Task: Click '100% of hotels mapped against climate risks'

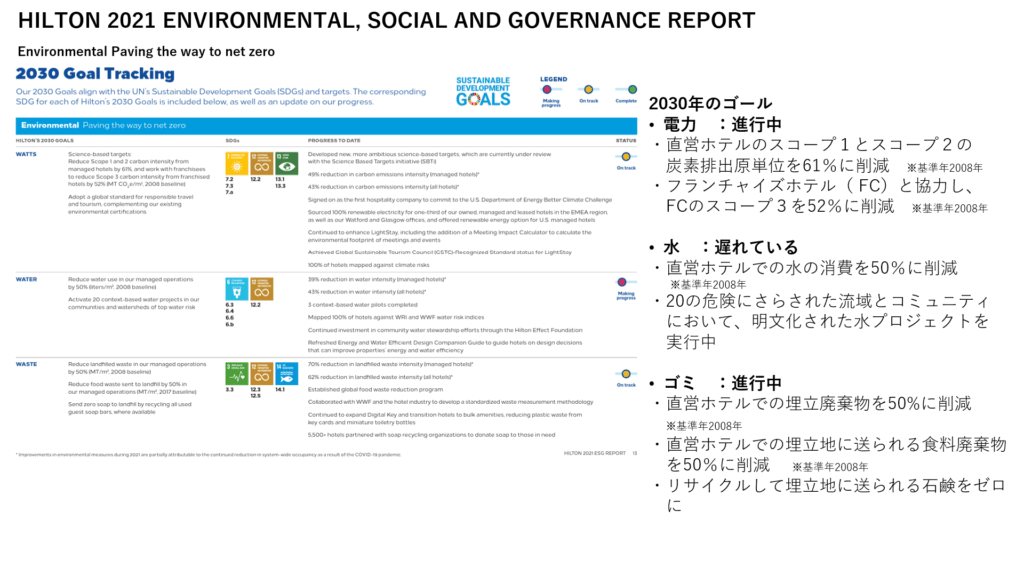Action: pos(368,265)
